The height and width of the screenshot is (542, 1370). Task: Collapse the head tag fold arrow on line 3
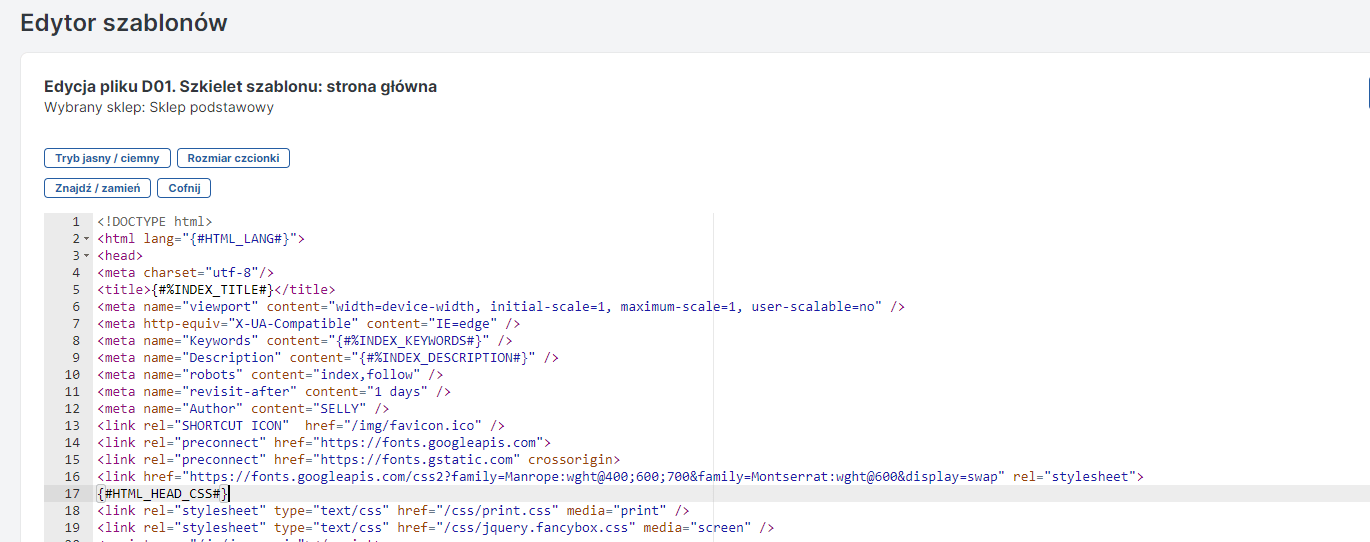[x=87, y=256]
